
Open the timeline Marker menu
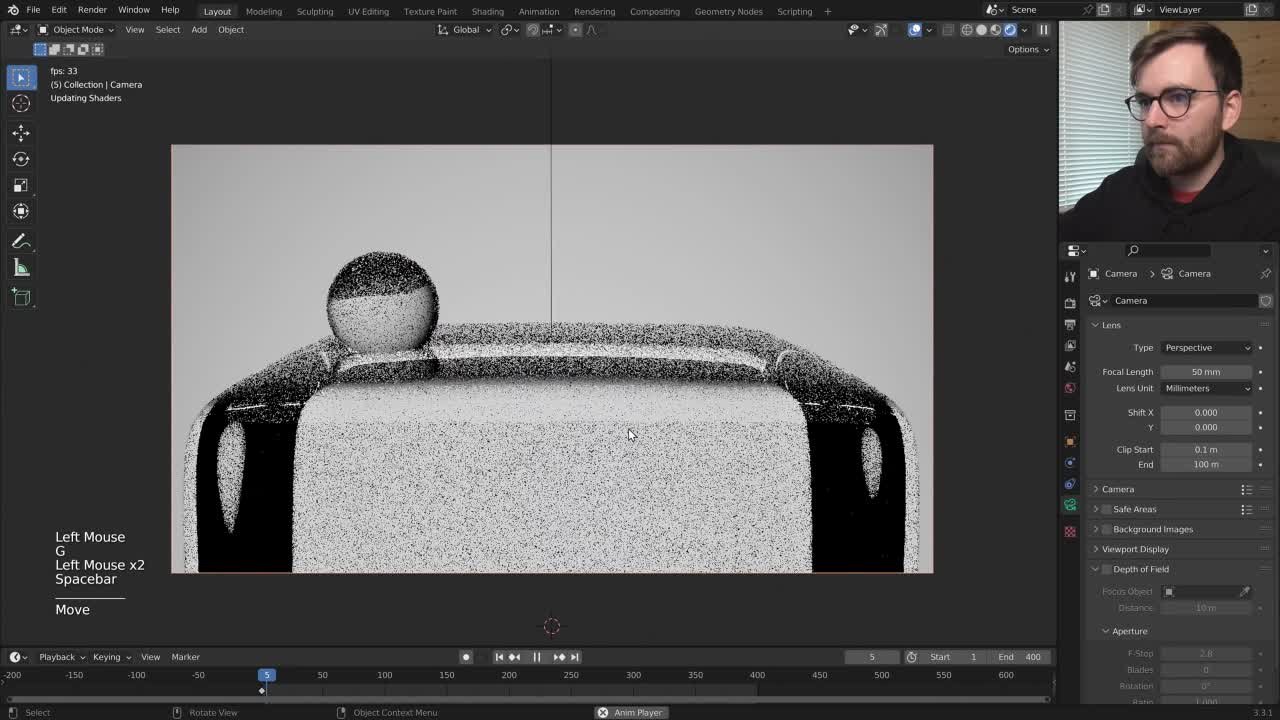click(x=185, y=657)
